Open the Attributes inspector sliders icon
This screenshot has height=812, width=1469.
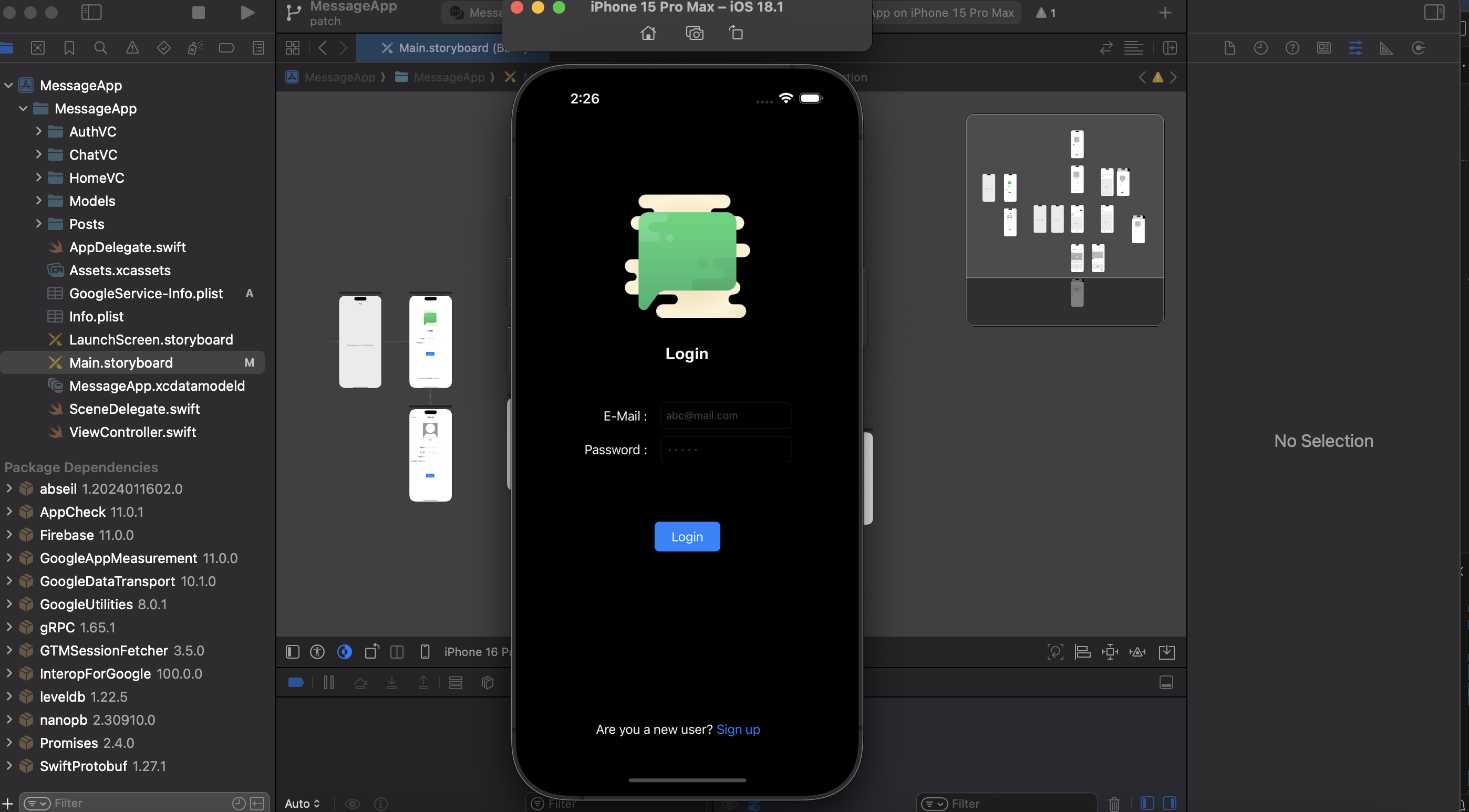(1355, 48)
